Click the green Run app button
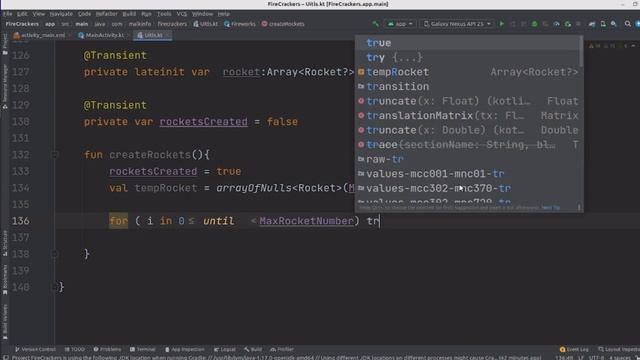 point(502,24)
